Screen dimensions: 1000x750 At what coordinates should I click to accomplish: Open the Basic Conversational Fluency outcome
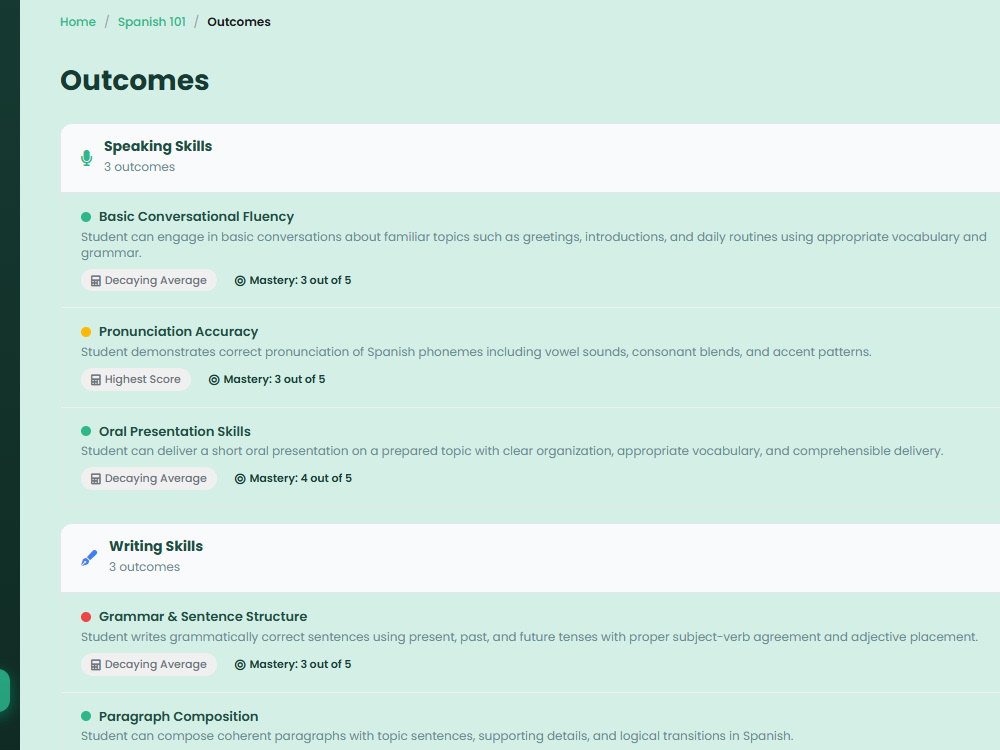coord(196,217)
